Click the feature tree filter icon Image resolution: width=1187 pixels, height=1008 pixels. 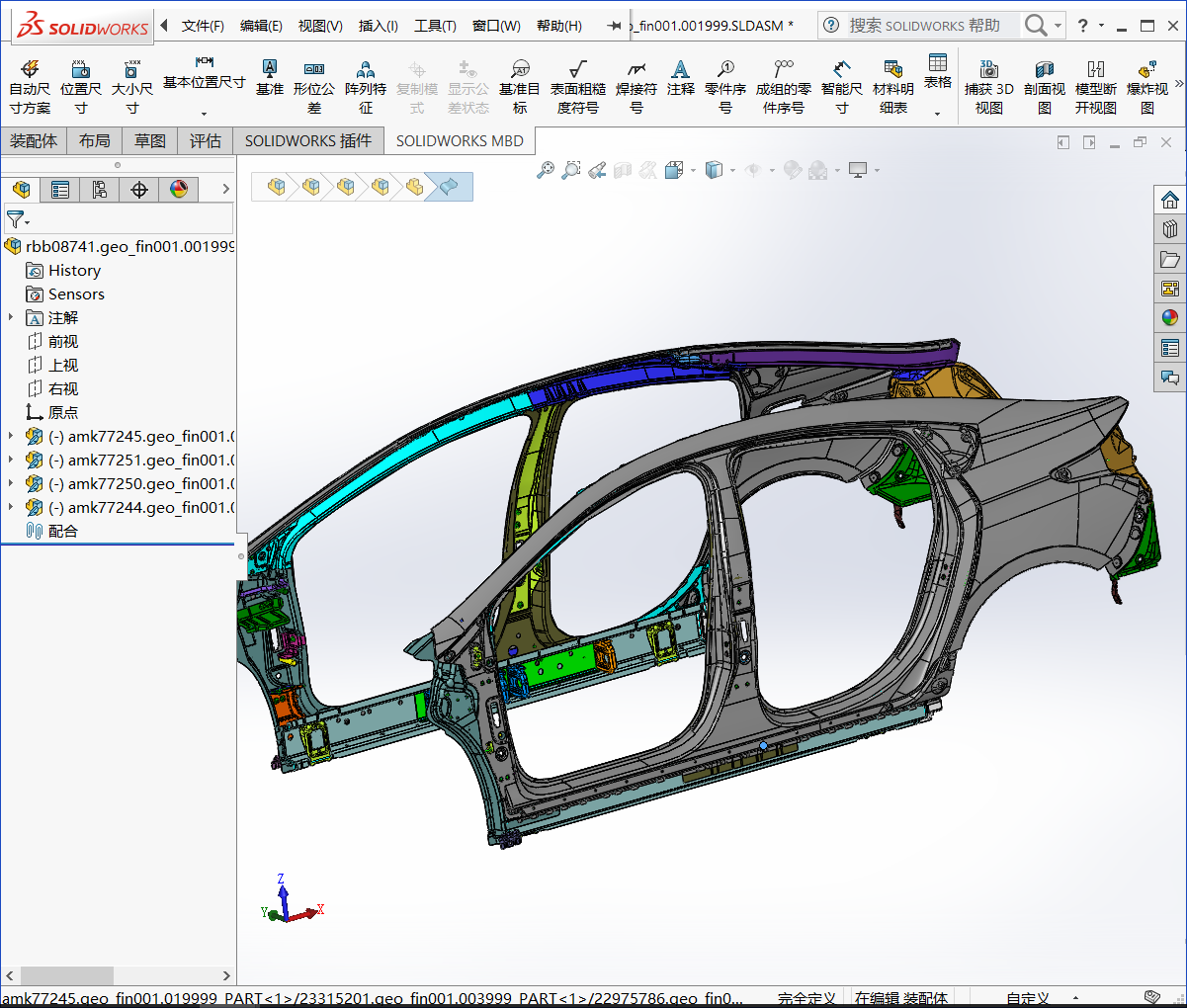[17, 218]
